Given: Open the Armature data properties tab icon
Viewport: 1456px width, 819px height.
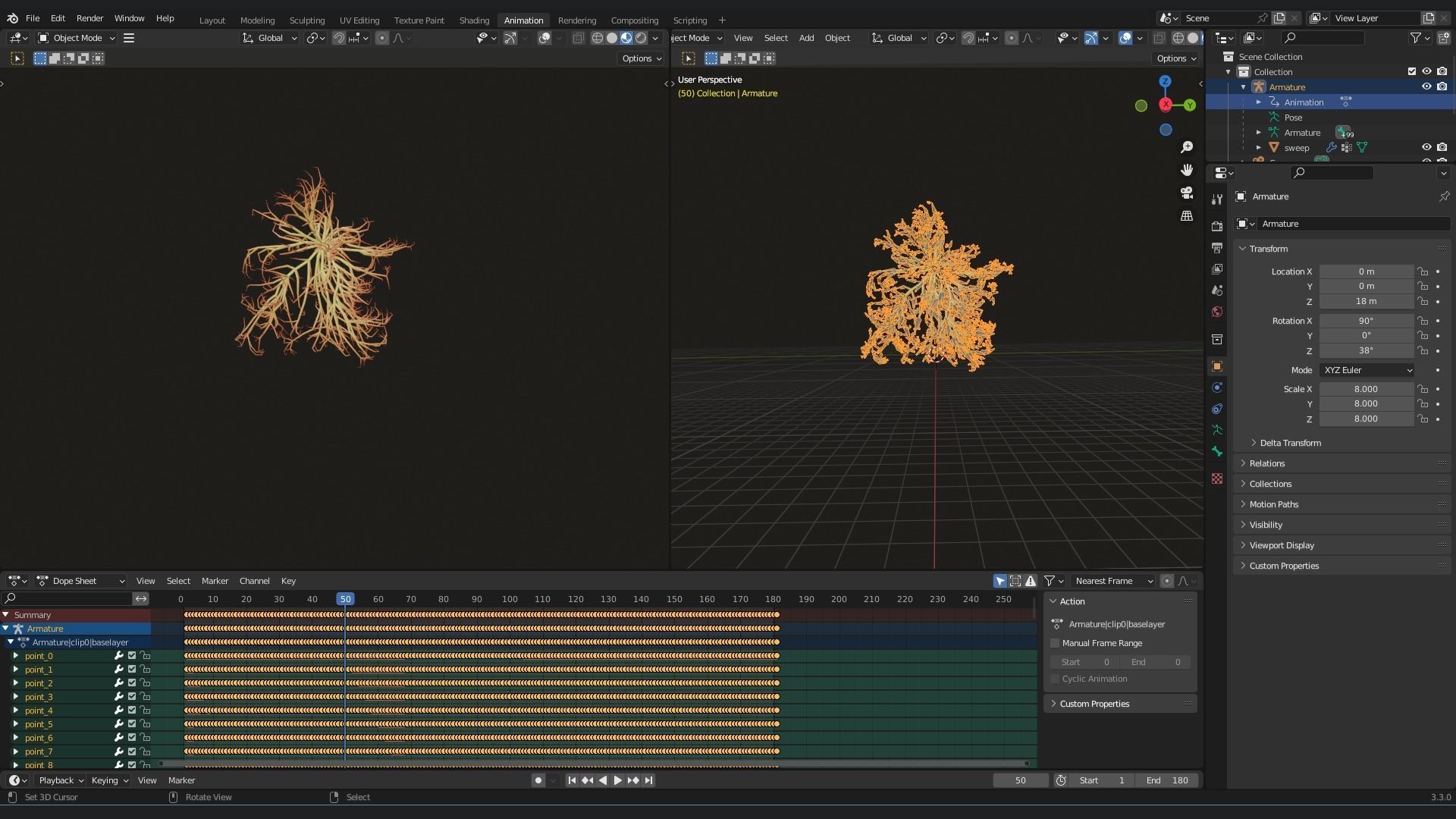Looking at the screenshot, I should click(x=1217, y=430).
